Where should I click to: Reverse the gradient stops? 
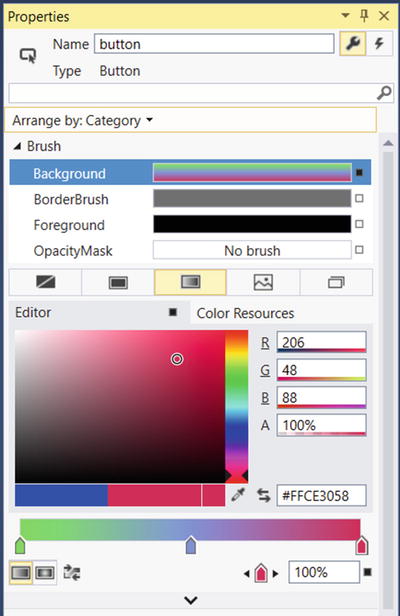(72, 572)
